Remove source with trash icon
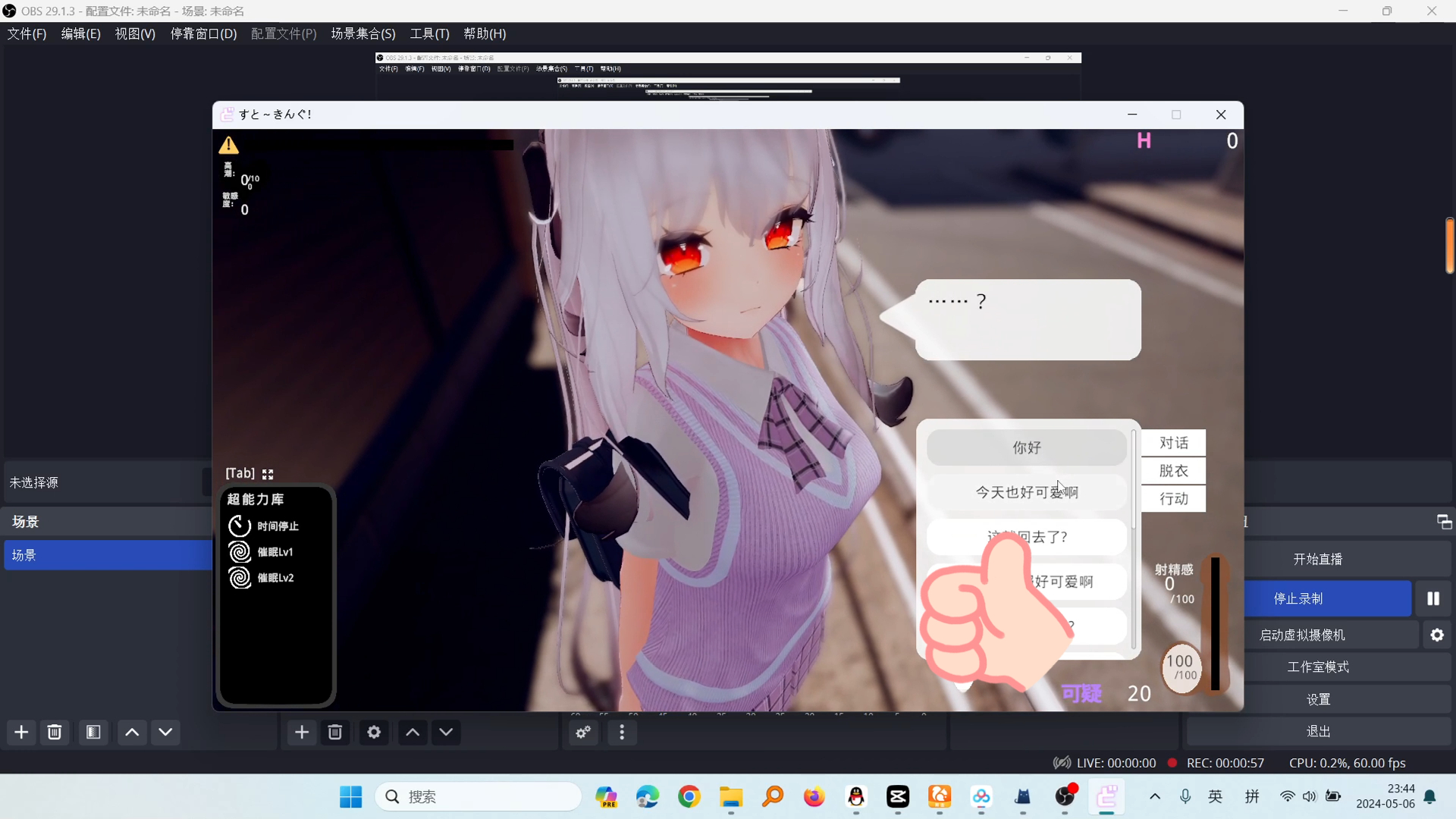The height and width of the screenshot is (819, 1456). point(335,732)
